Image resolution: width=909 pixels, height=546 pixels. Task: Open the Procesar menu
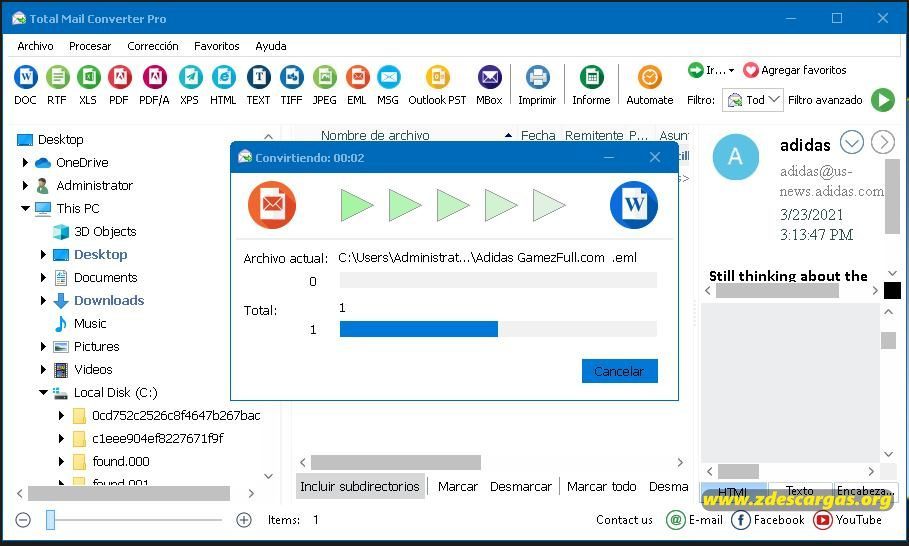coord(90,46)
